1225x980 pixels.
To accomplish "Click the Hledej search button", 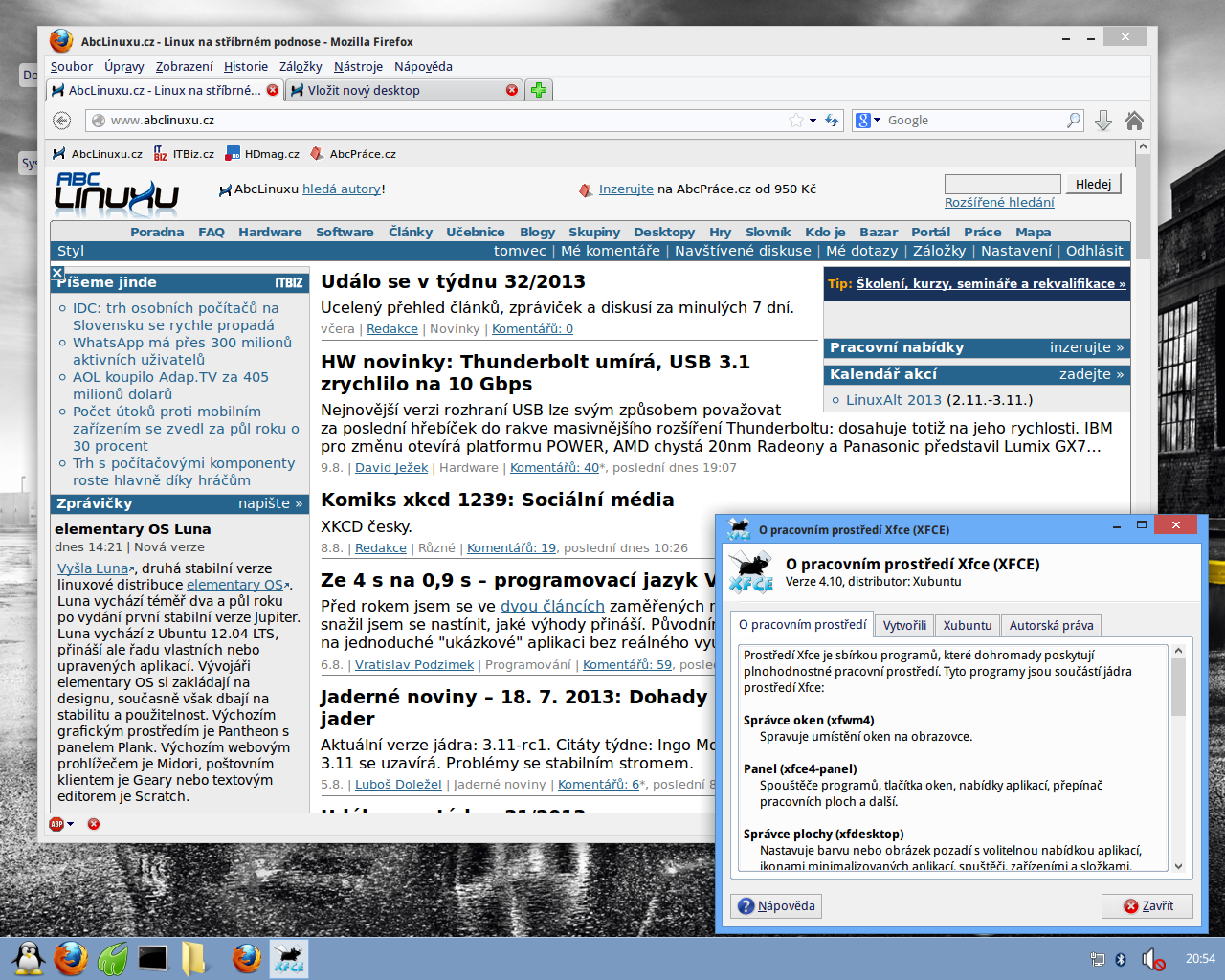I will [x=1093, y=185].
